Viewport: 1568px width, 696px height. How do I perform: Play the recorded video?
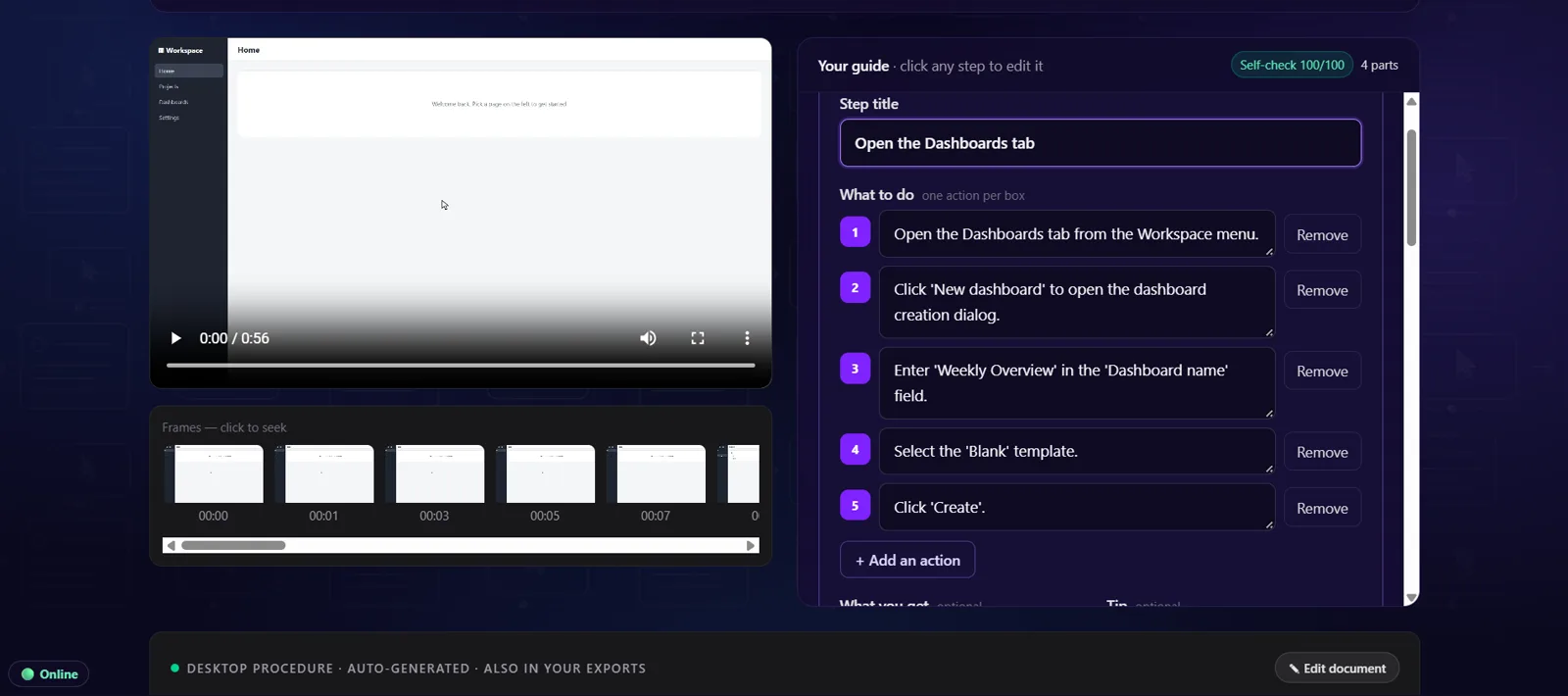click(x=175, y=338)
